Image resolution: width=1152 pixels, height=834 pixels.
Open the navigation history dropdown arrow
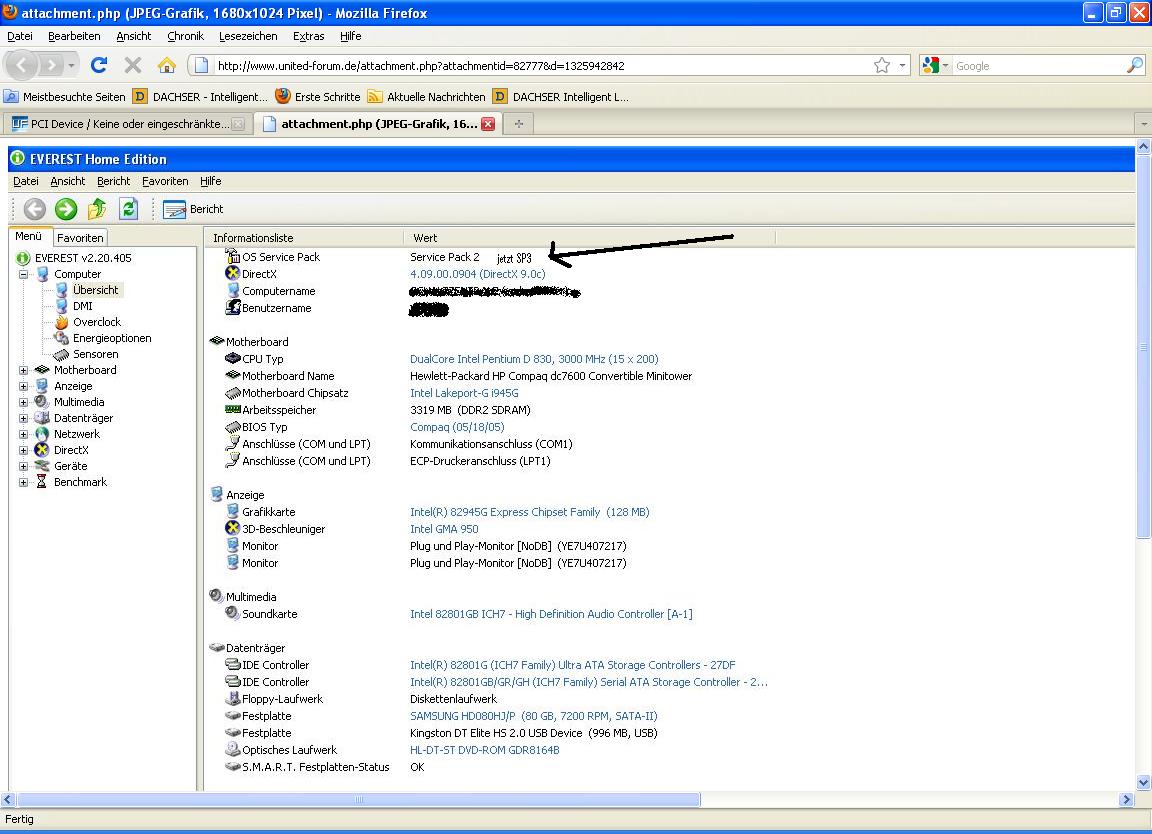tap(71, 65)
